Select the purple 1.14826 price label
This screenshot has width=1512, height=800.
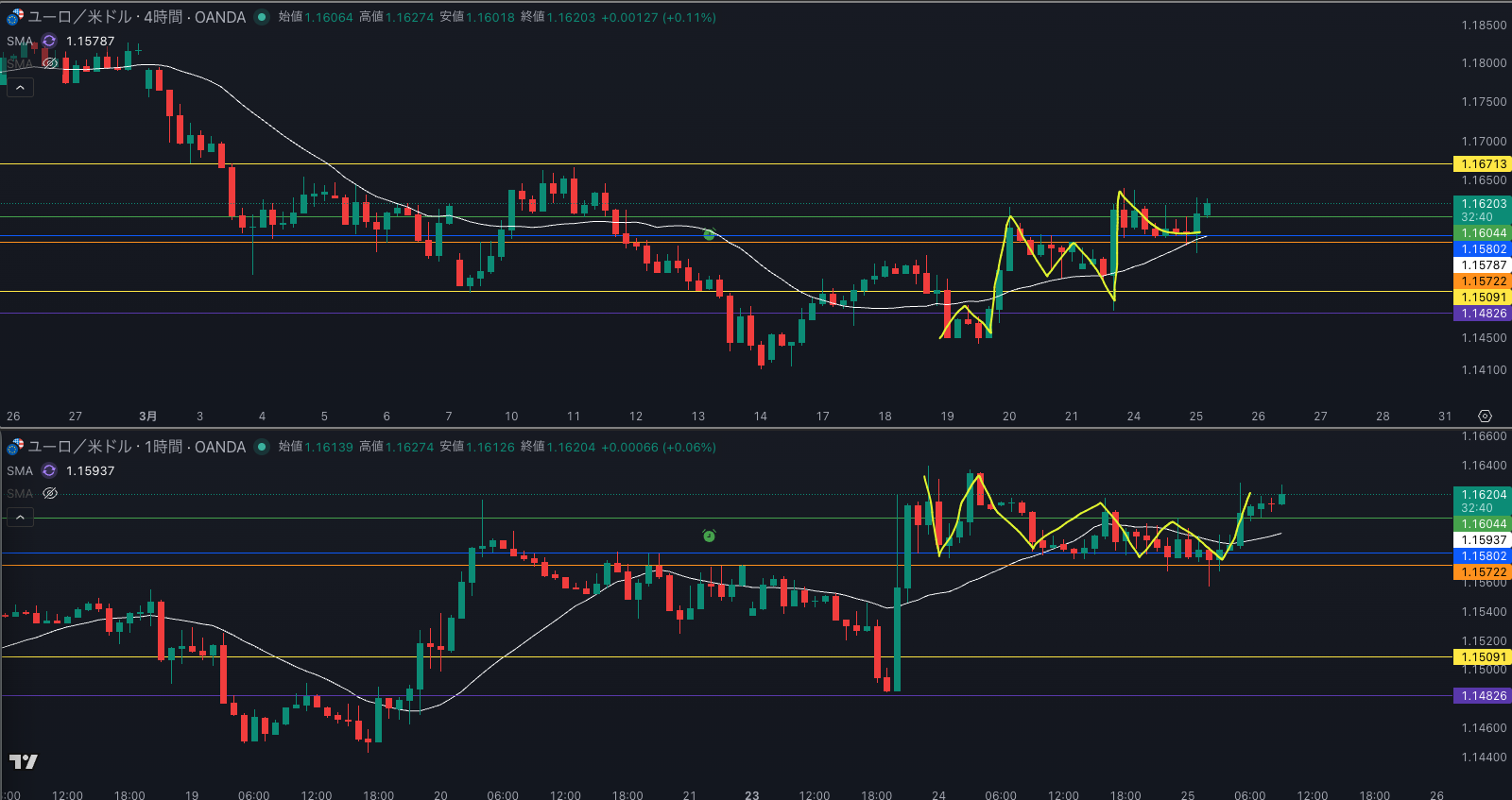[x=1483, y=314]
